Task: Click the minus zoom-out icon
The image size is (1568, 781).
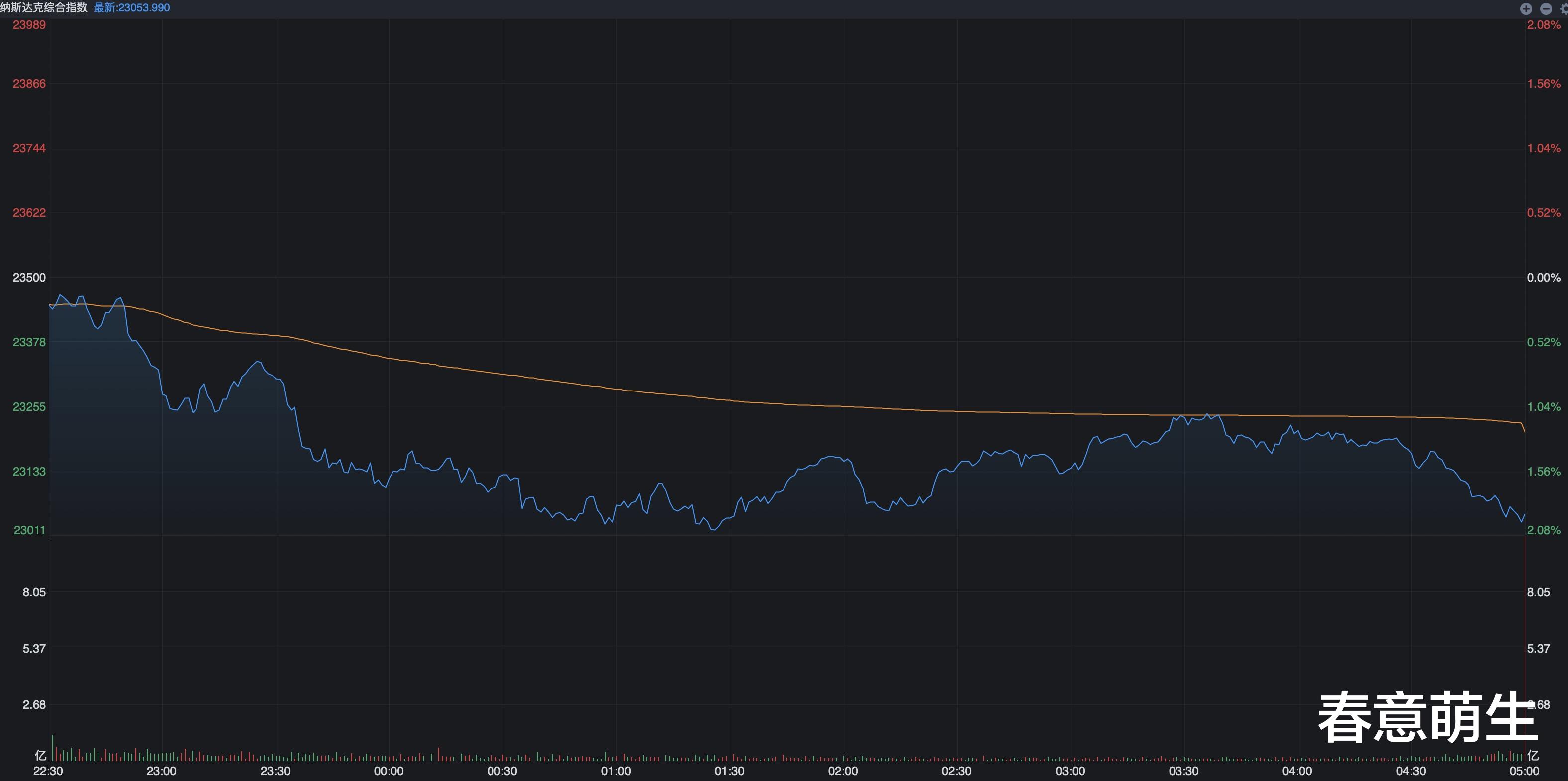Action: tap(1546, 8)
